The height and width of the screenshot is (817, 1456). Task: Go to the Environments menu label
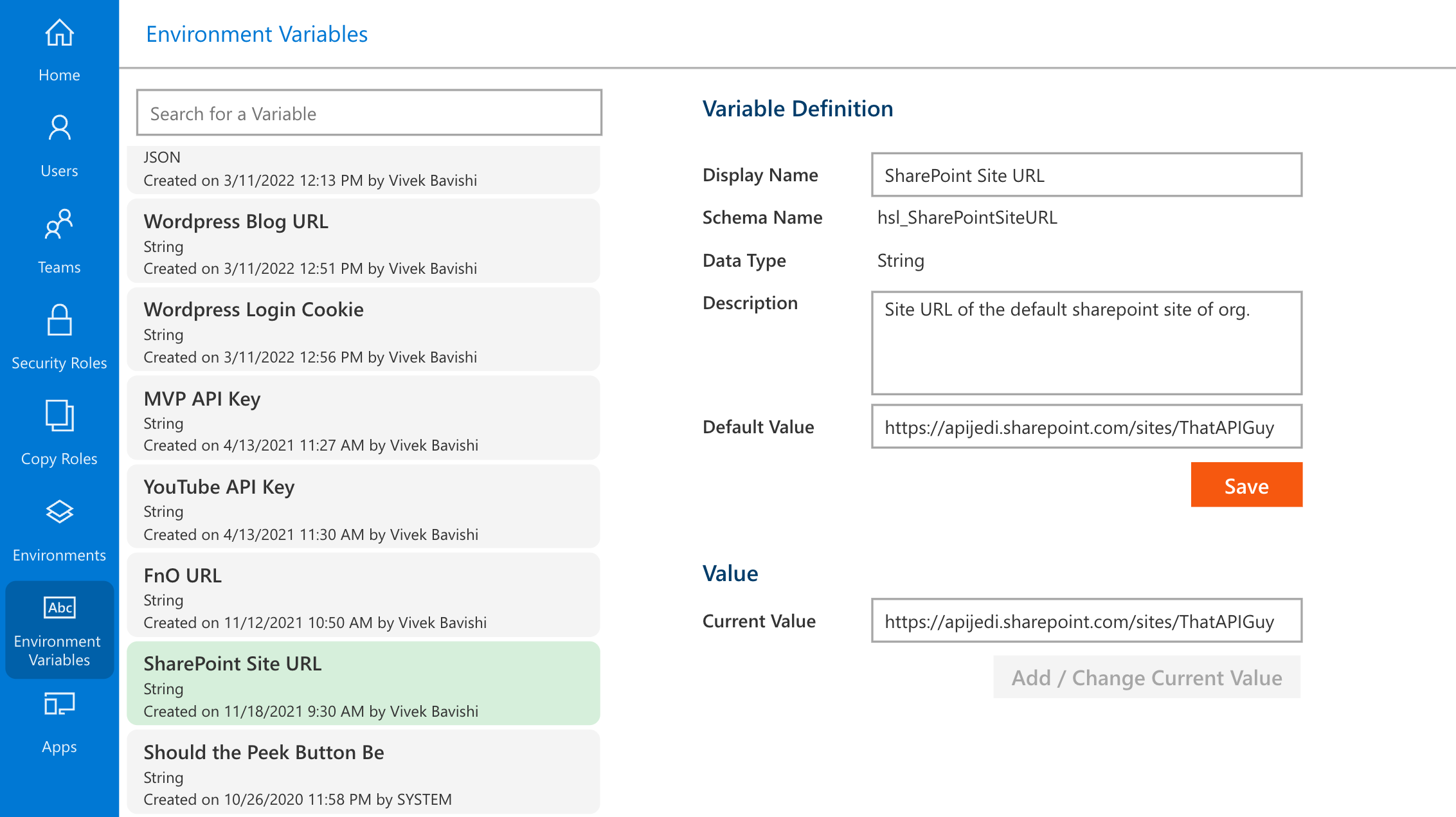coord(59,555)
